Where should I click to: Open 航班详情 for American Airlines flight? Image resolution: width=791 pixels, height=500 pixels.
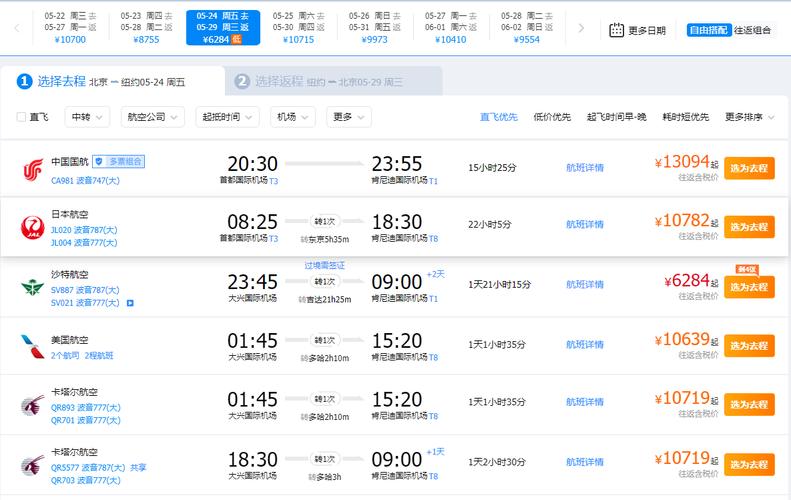pyautogui.click(x=585, y=345)
